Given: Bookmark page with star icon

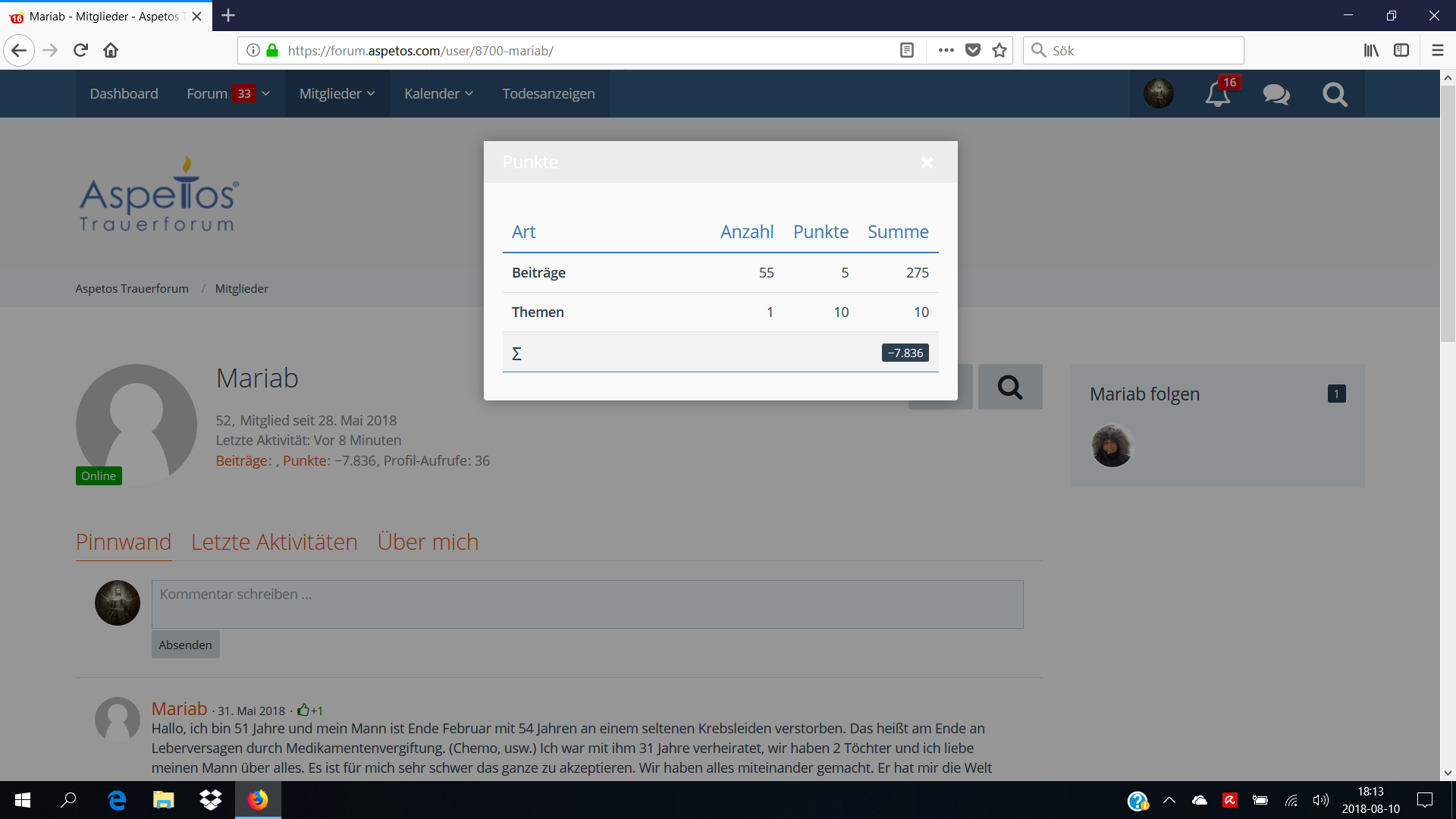Looking at the screenshot, I should 999,51.
